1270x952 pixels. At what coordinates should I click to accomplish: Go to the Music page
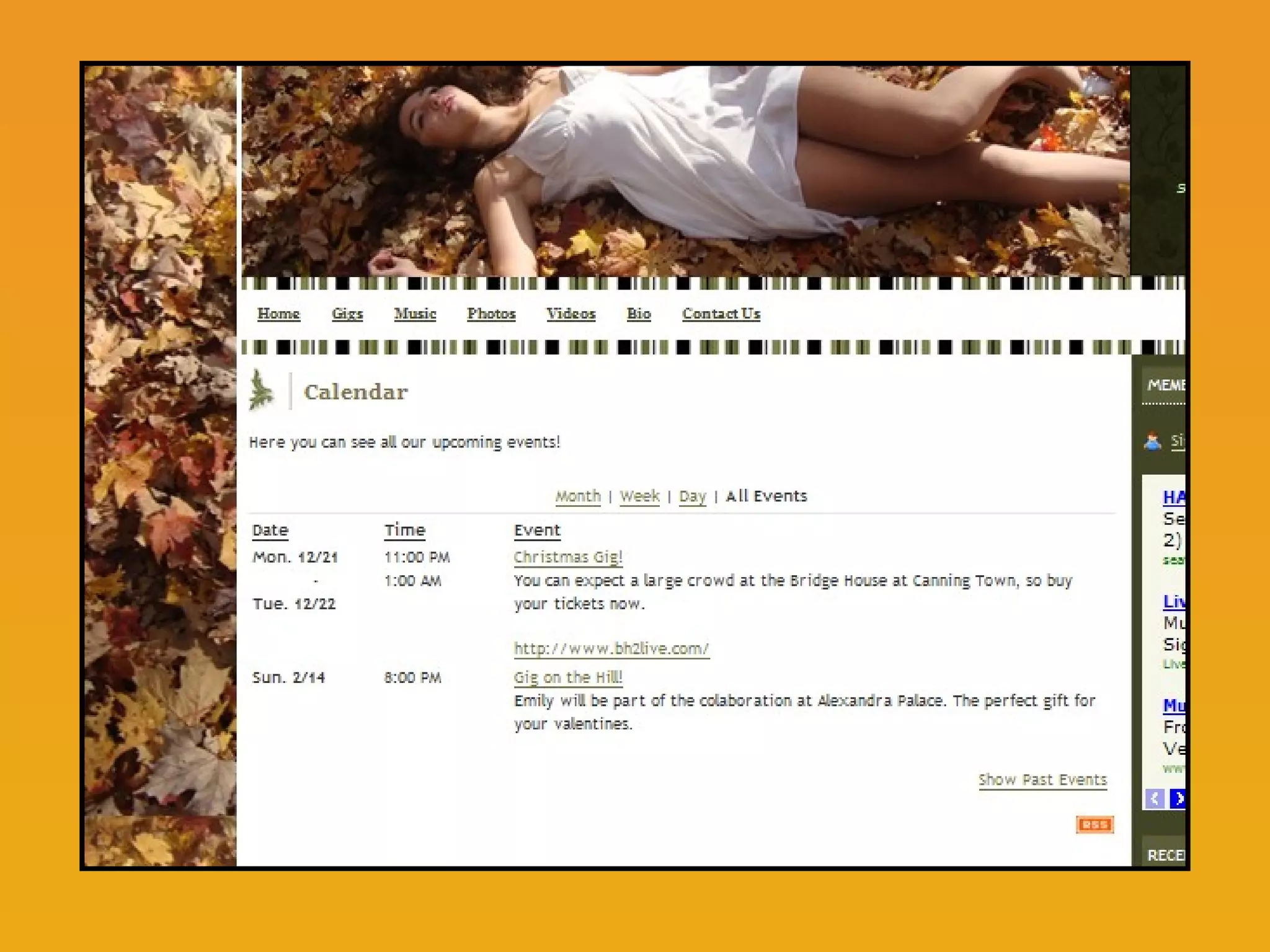click(415, 314)
